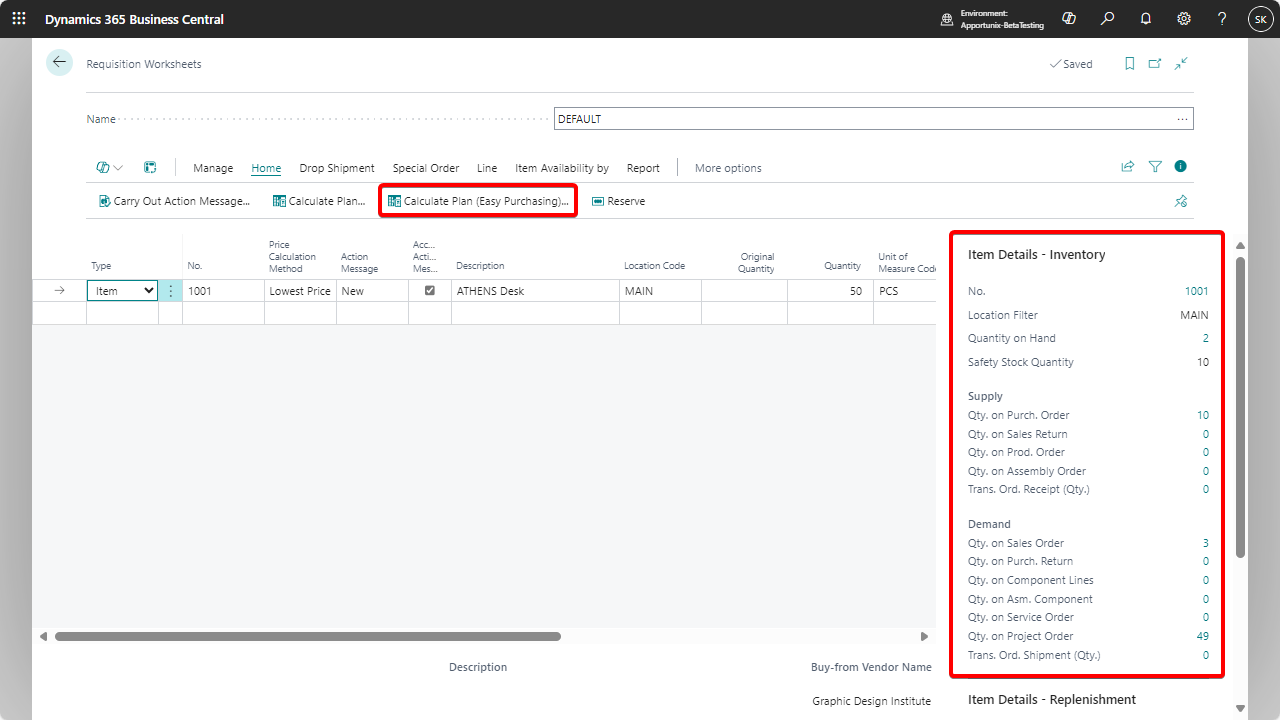This screenshot has width=1280, height=720.
Task: Unpin the action bar pin icon
Action: coord(1181,201)
